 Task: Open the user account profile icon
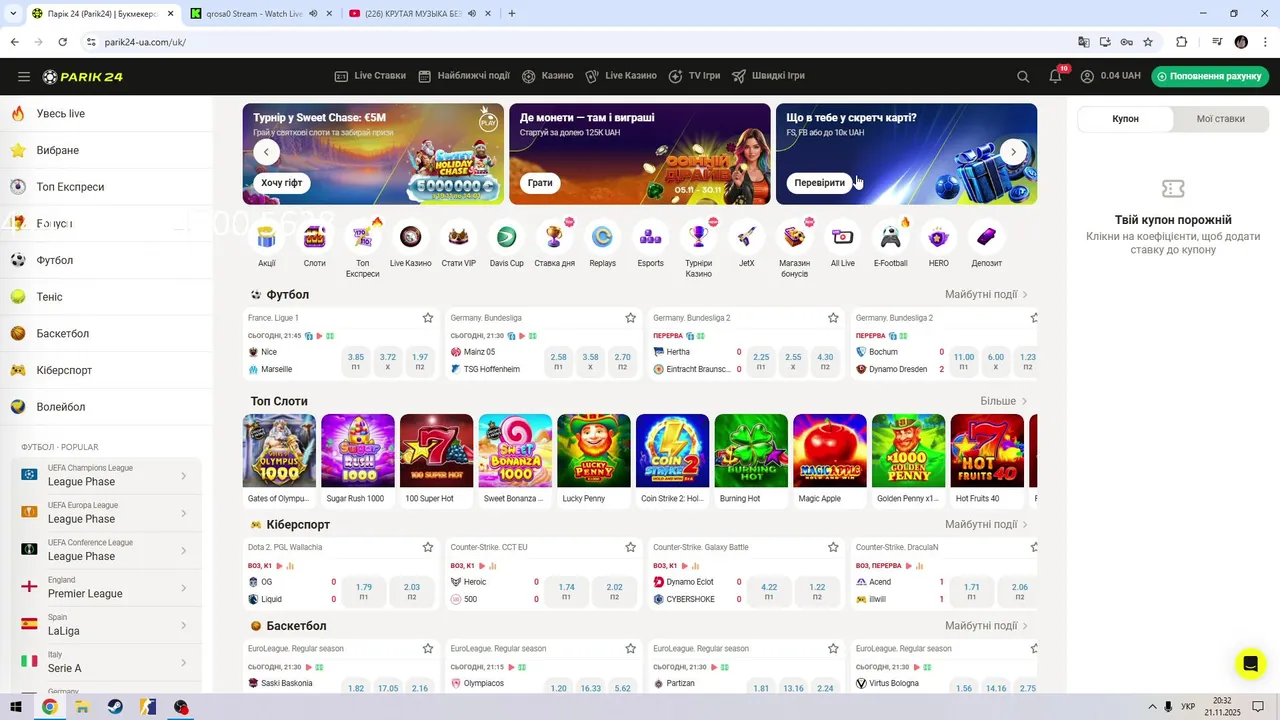[x=1088, y=76]
